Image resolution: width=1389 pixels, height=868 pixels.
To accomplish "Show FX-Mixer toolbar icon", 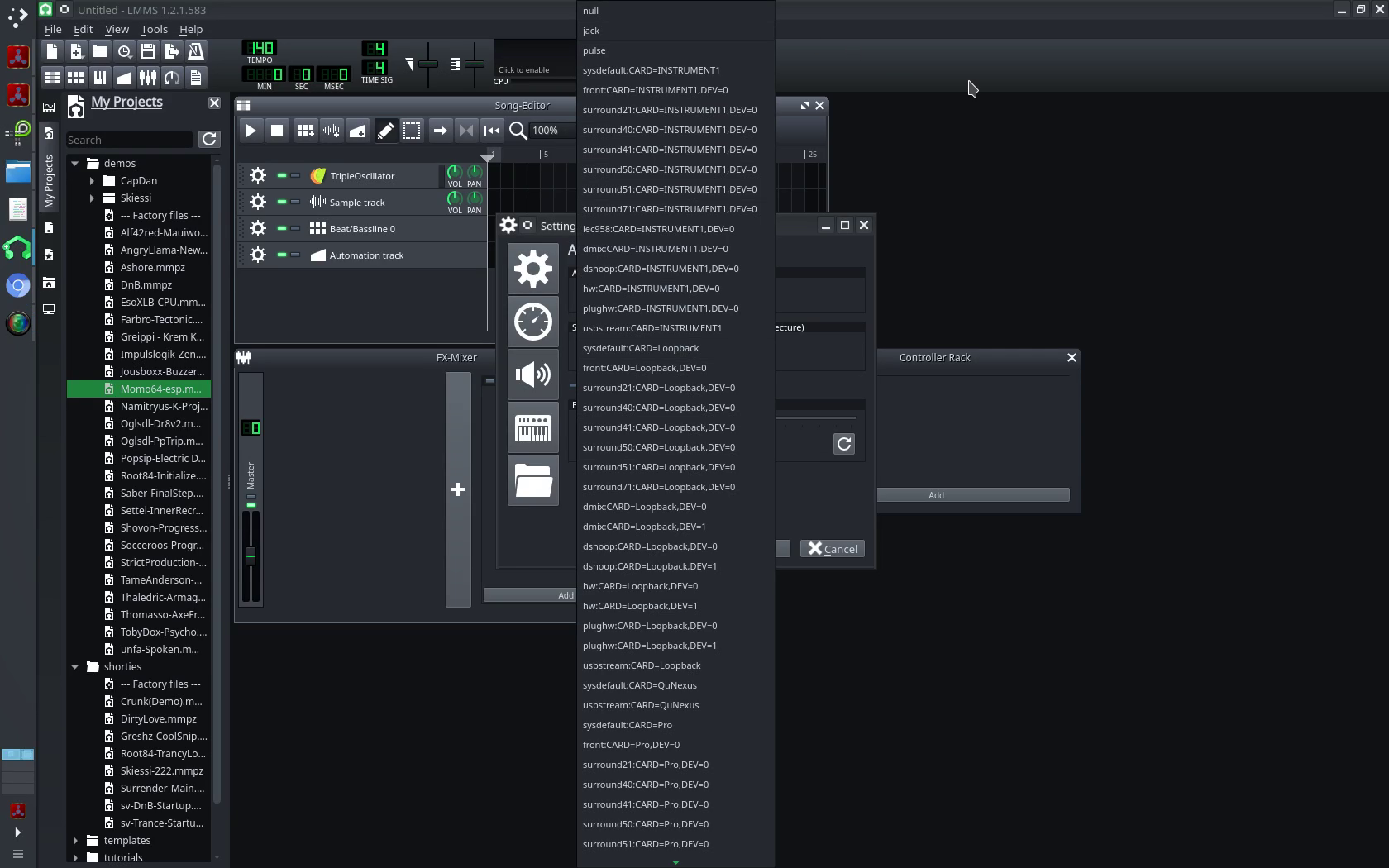I will pyautogui.click(x=148, y=78).
